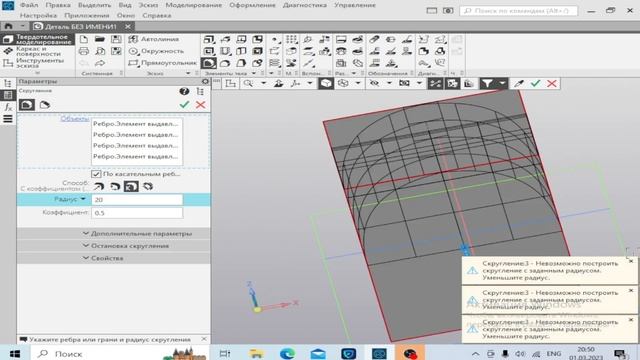640x360 pixels.
Task: Open the Правка menu
Action: pyautogui.click(x=58, y=5)
